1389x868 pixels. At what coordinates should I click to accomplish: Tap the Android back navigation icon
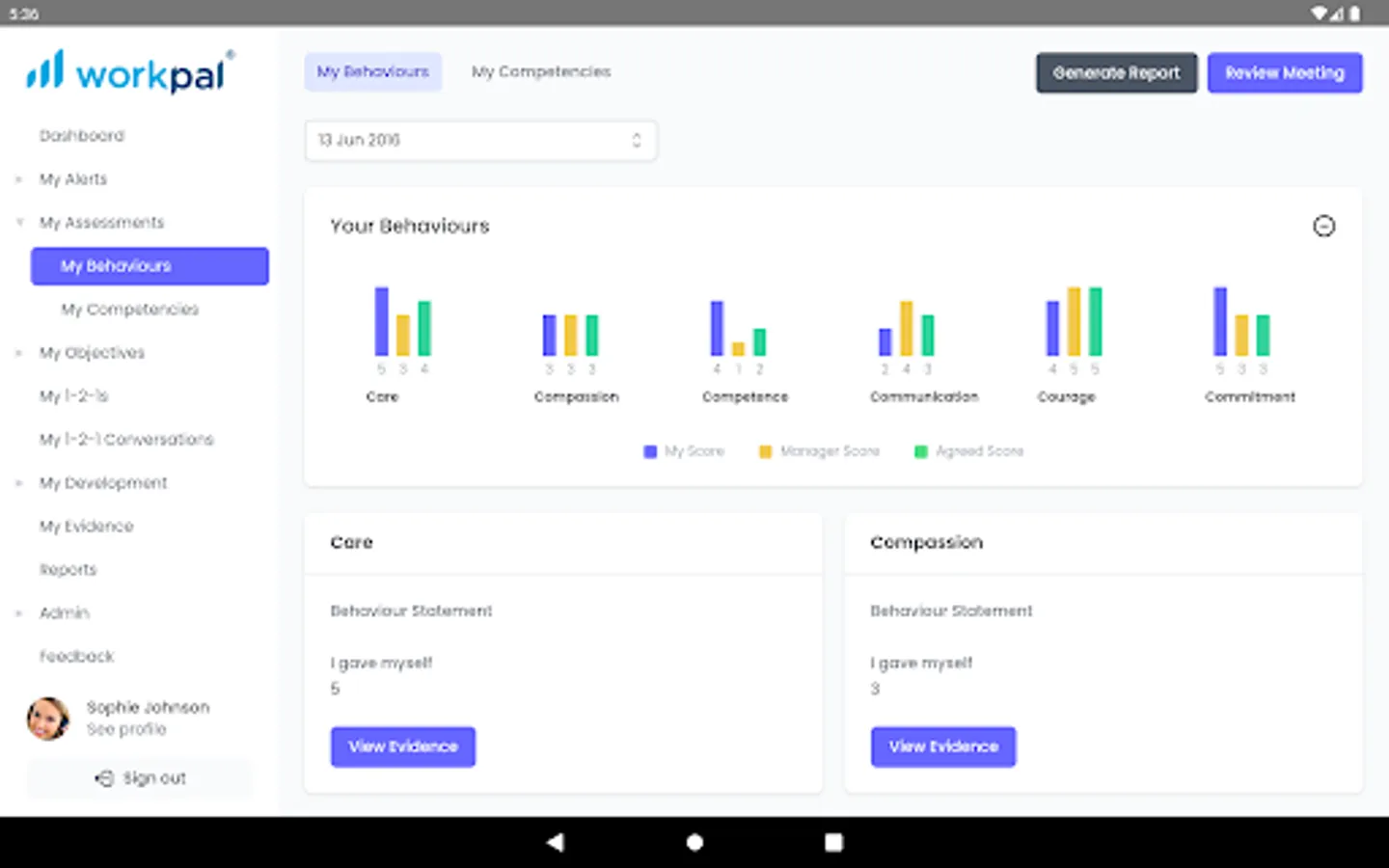click(x=555, y=842)
